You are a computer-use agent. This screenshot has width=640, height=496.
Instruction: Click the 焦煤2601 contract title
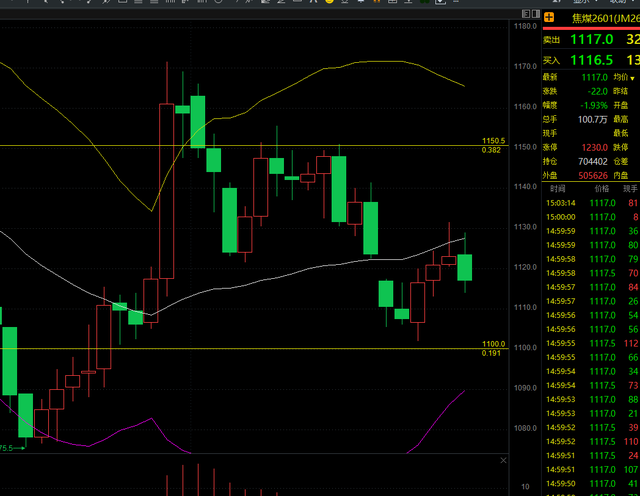(606, 18)
